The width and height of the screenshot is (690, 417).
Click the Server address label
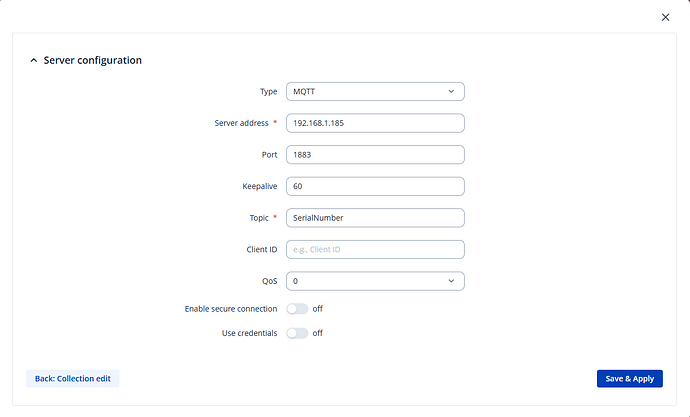(x=240, y=123)
